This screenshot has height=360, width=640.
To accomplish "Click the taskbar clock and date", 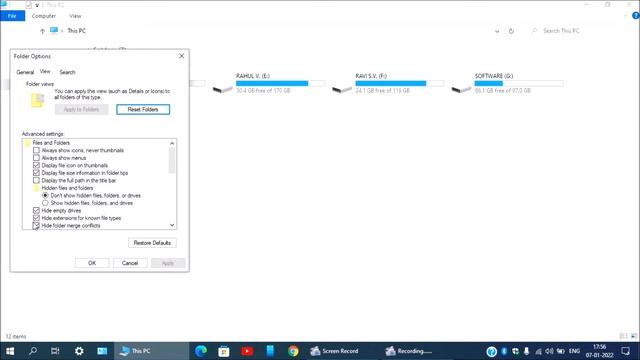I will tap(599, 351).
